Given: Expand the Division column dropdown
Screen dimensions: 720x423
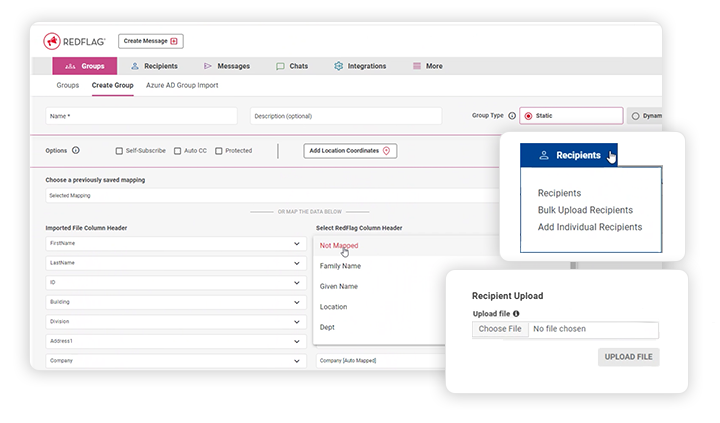Looking at the screenshot, I should (x=176, y=321).
